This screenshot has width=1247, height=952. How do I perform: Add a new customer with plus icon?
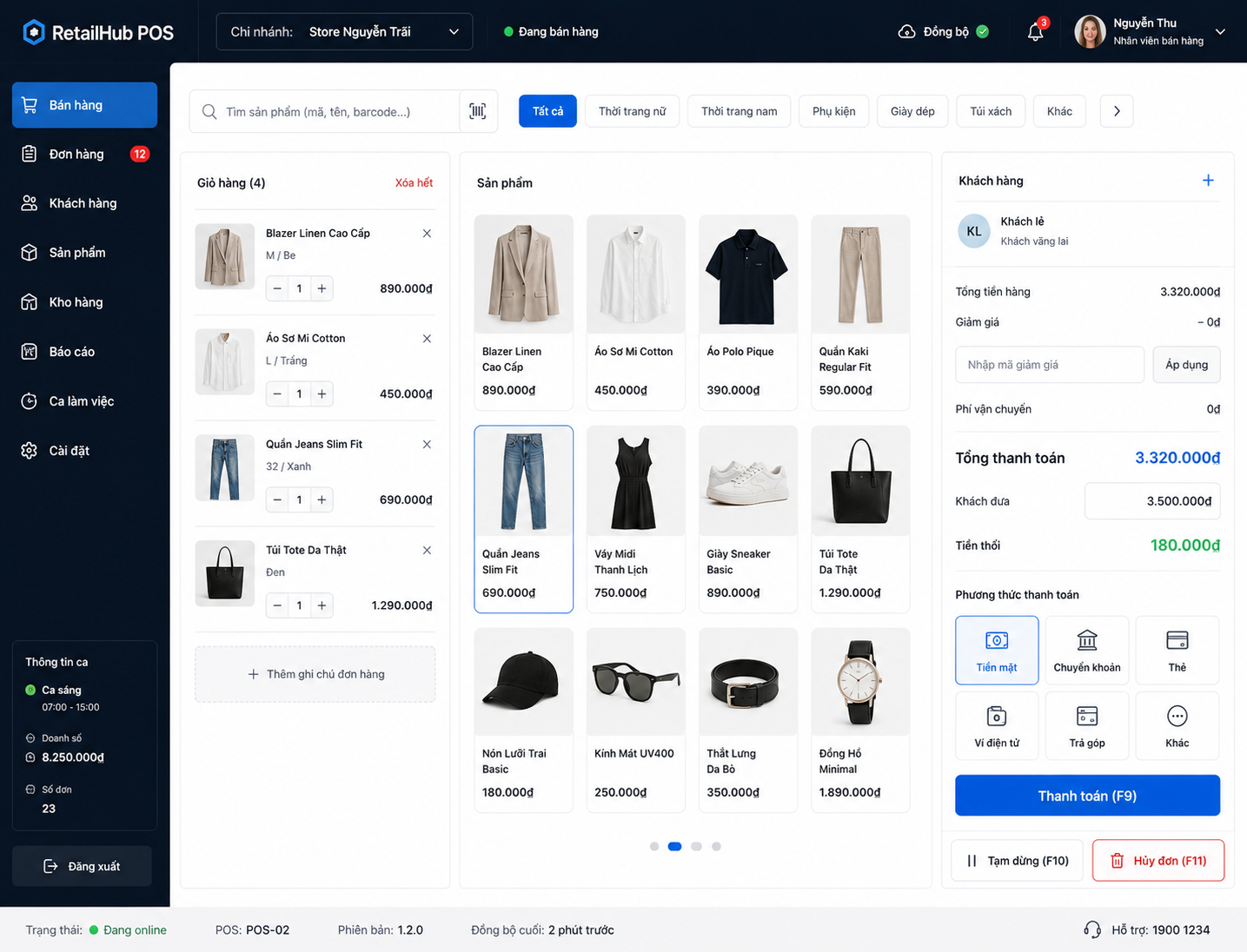1208,180
